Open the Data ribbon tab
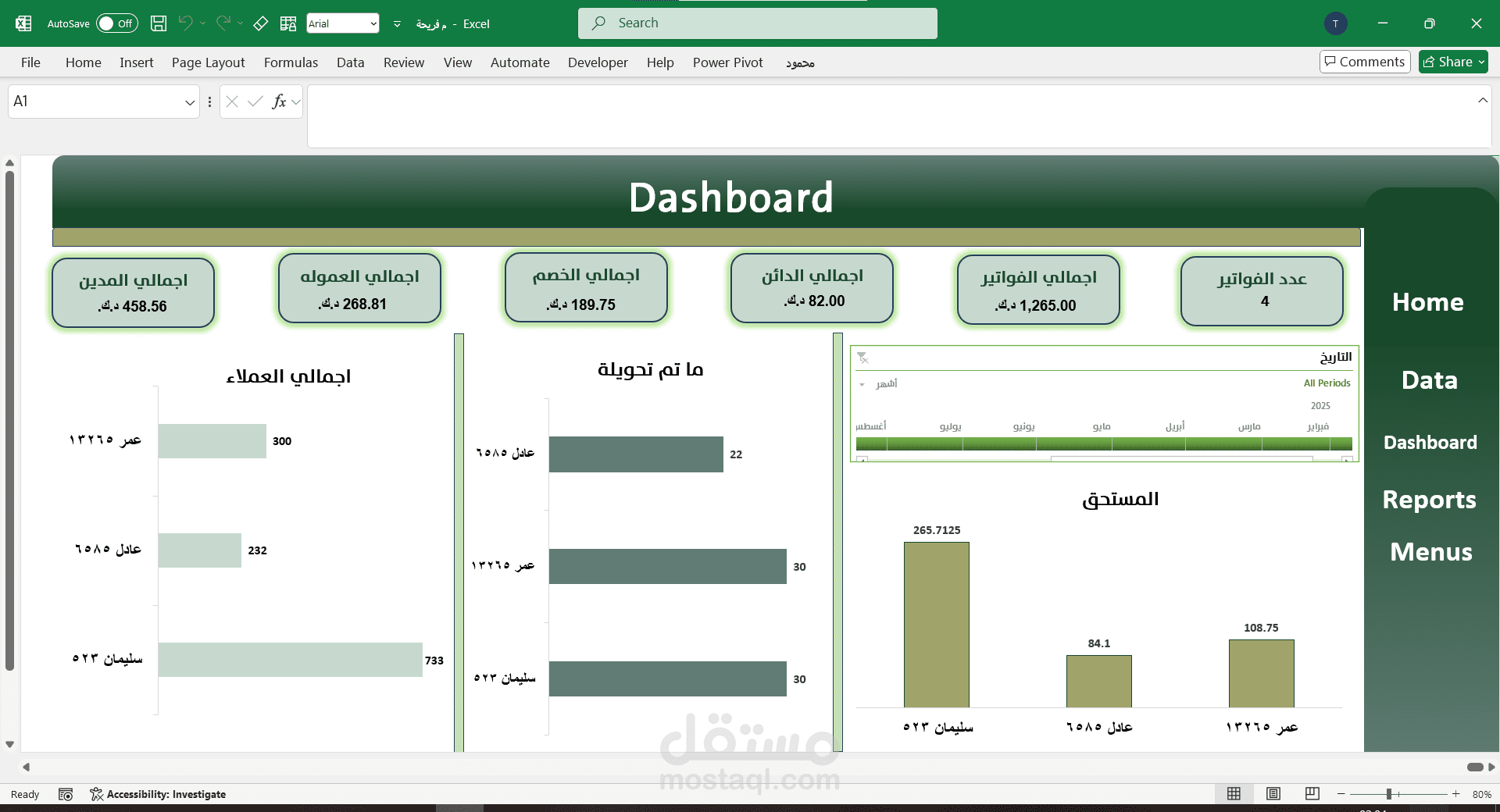Image resolution: width=1500 pixels, height=812 pixels. (350, 62)
